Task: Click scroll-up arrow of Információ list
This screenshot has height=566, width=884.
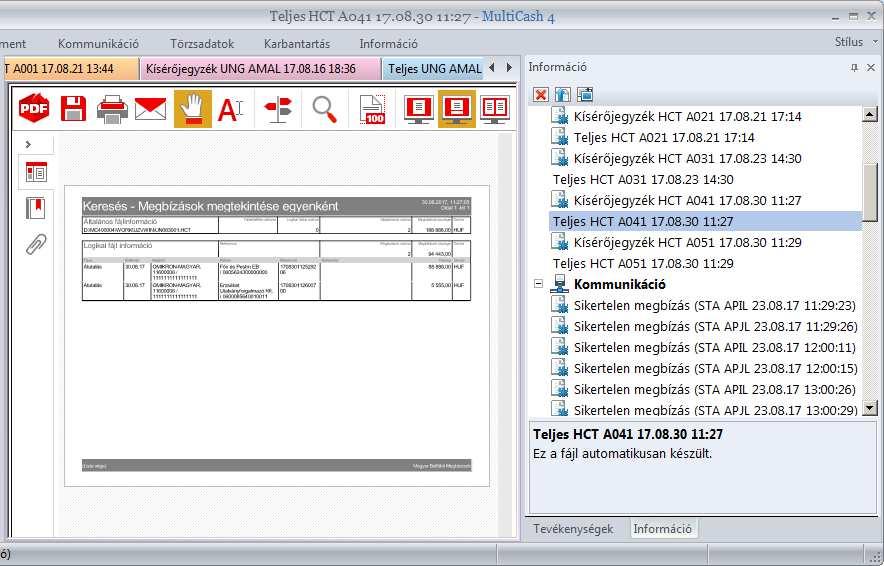Action: tap(870, 114)
